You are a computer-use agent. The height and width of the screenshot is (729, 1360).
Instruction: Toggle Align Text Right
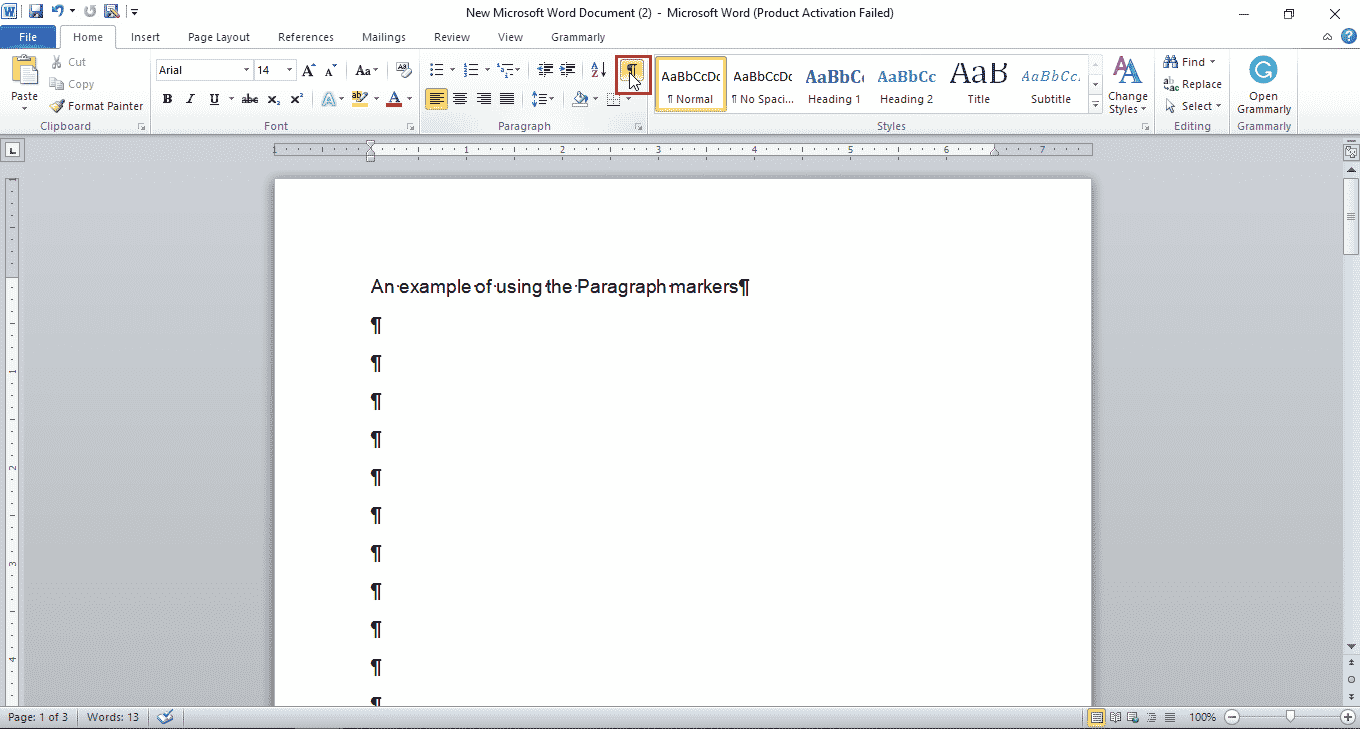pos(484,99)
